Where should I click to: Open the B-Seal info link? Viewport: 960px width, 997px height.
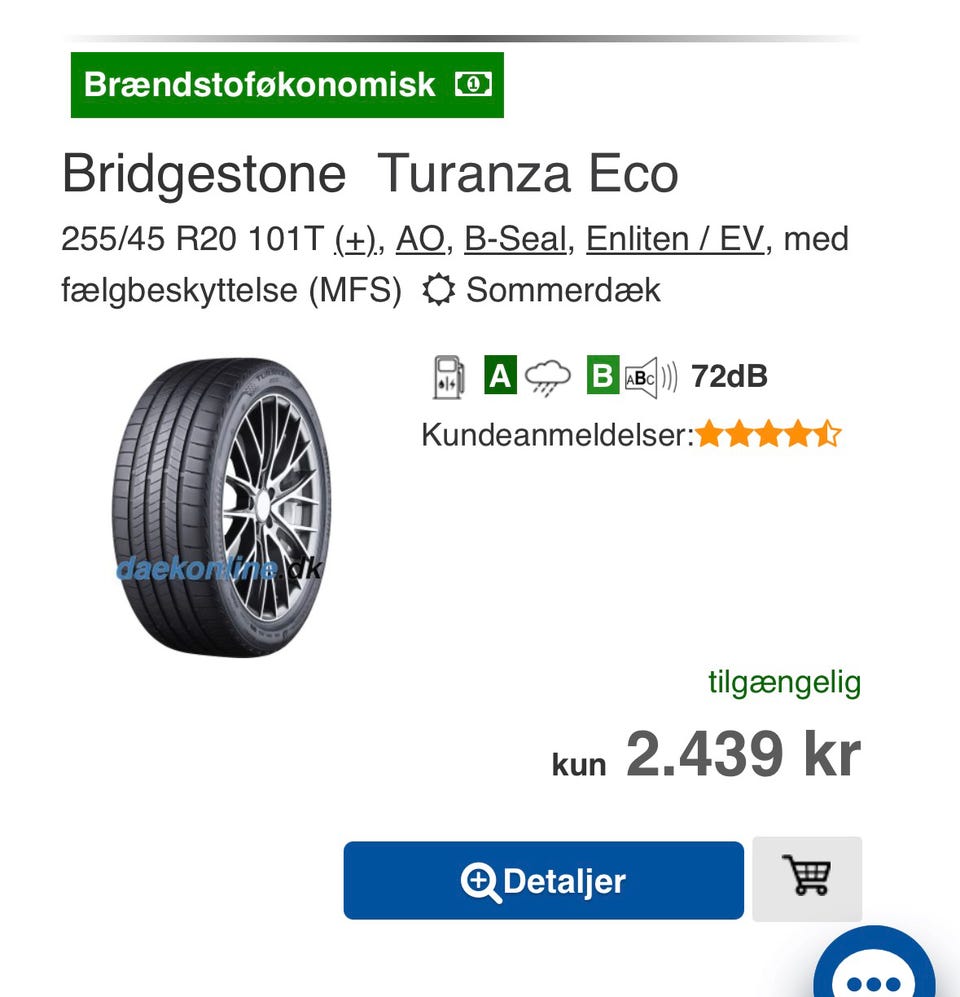(x=516, y=239)
